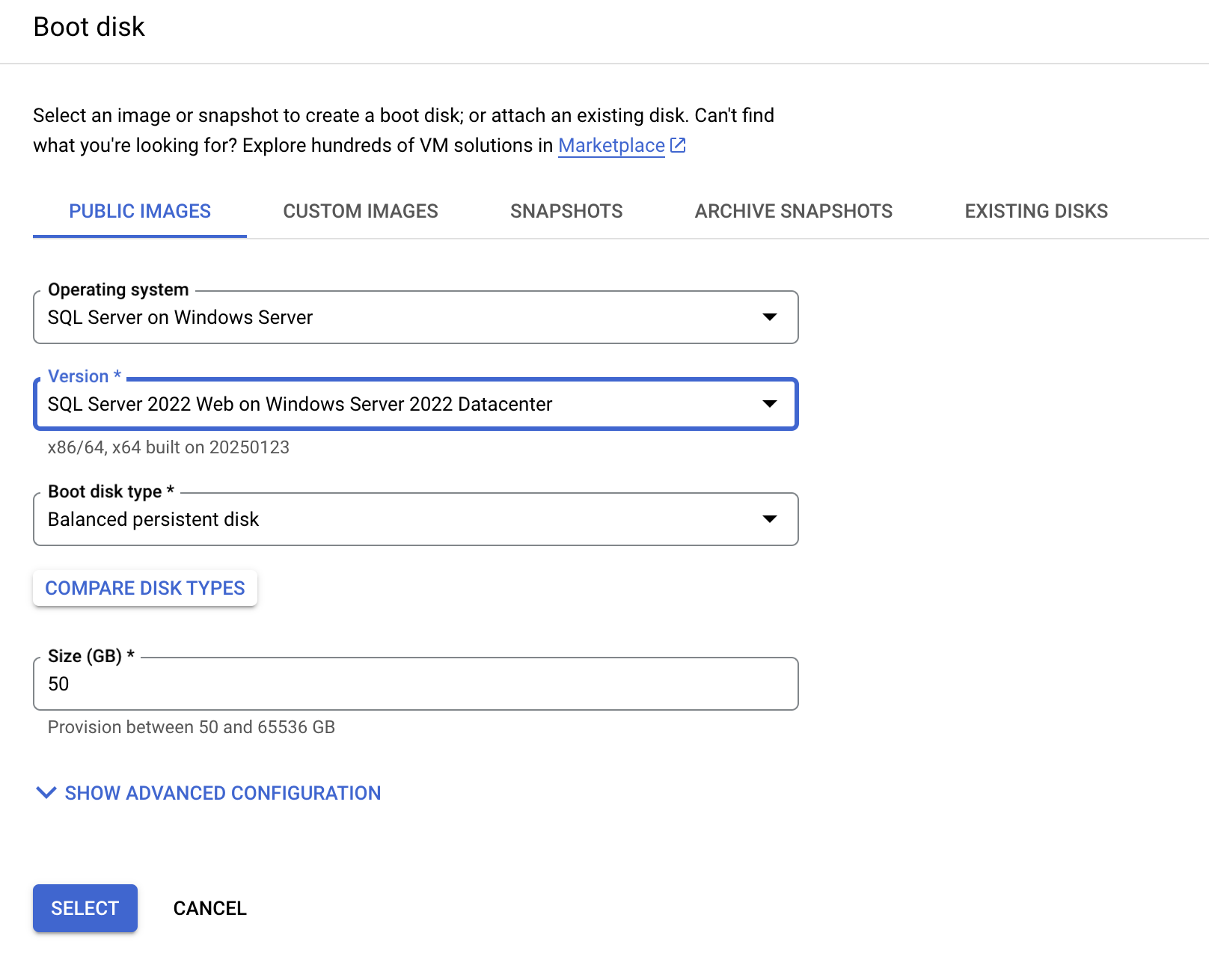Open the Version dropdown
This screenshot has width=1209, height=980.
(416, 404)
